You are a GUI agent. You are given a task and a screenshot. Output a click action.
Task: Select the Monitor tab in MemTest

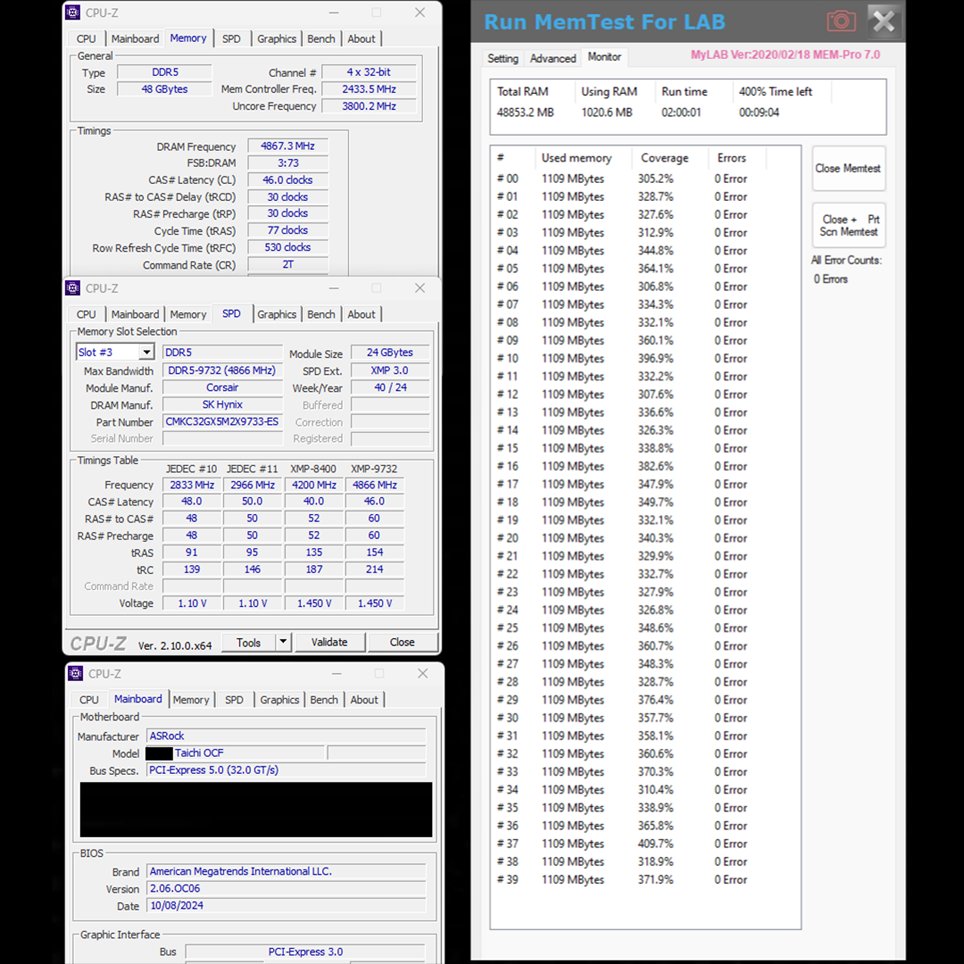pos(604,57)
